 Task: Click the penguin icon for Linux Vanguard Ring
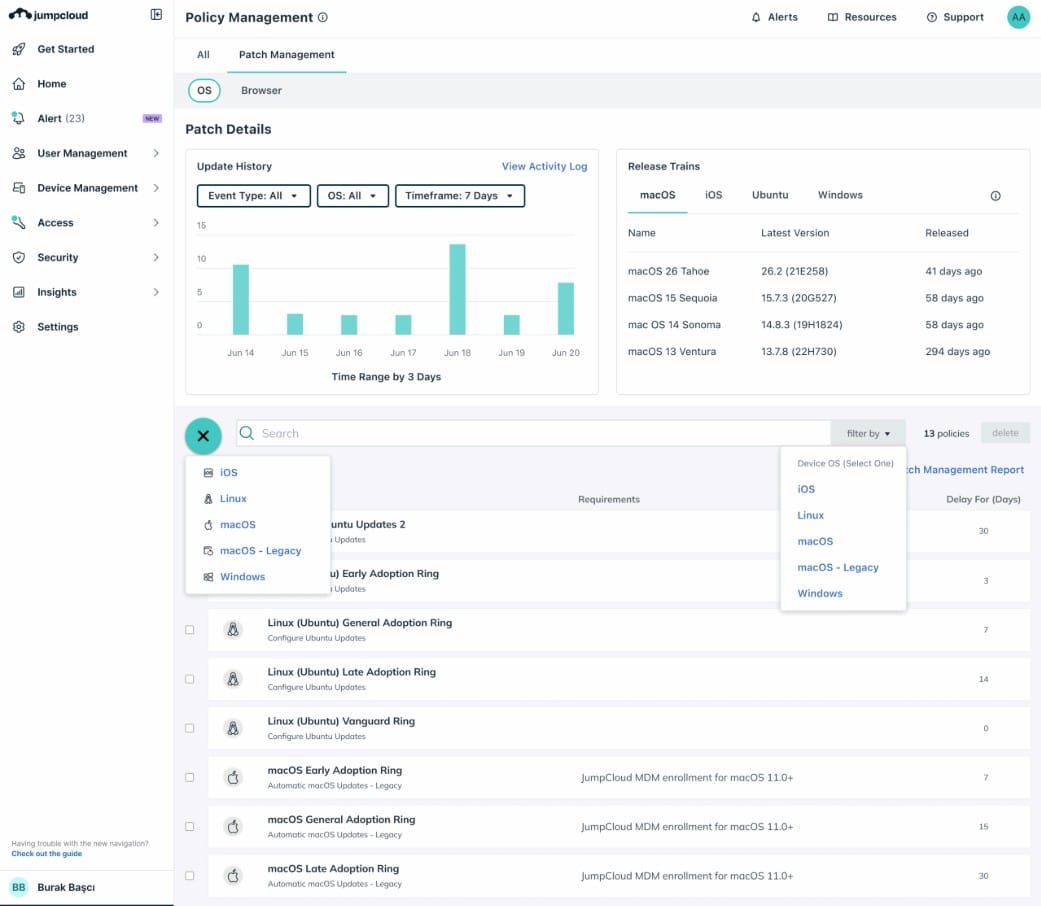coord(233,728)
